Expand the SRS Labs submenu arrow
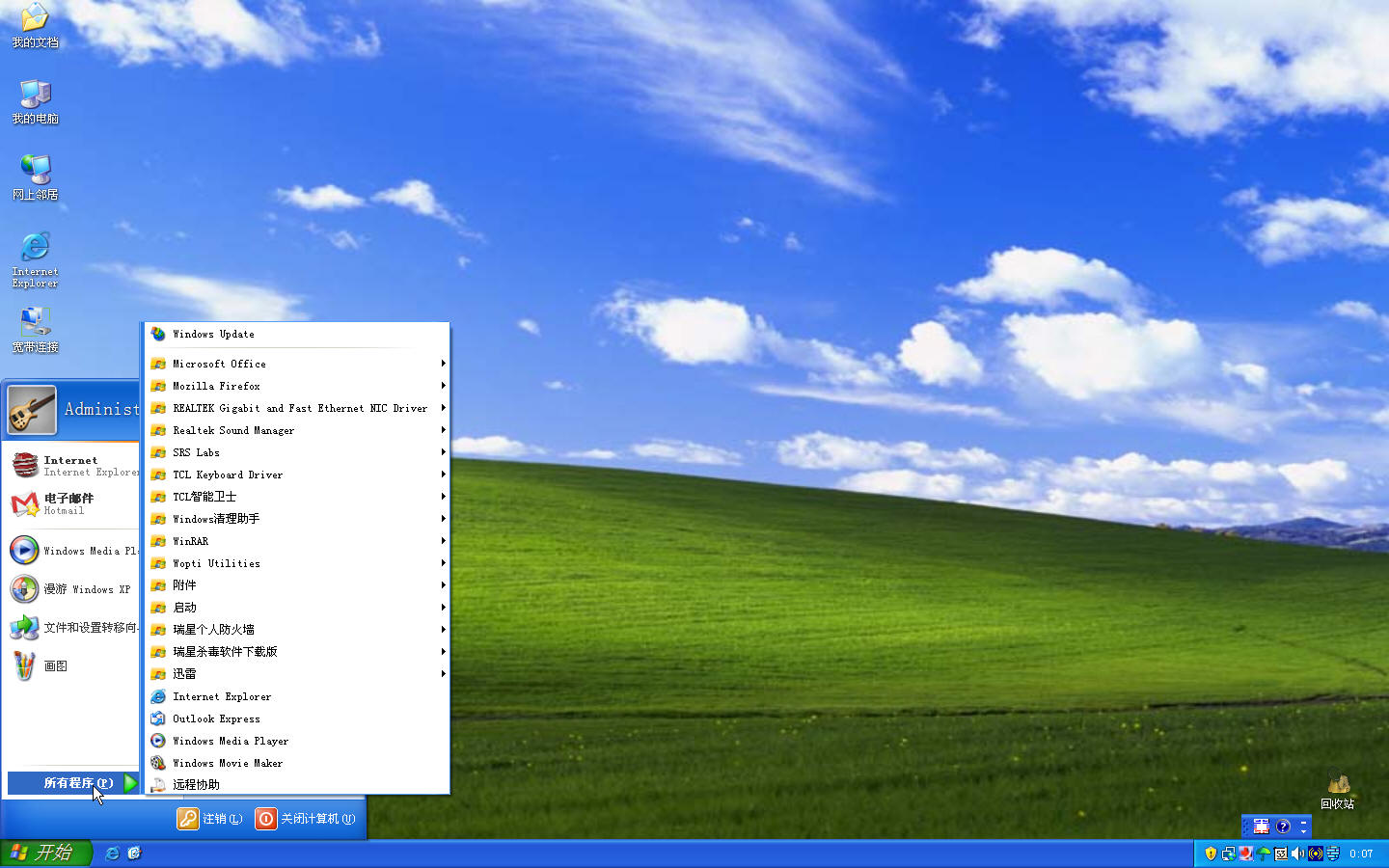Screen dimensions: 1389x868 click(x=443, y=452)
